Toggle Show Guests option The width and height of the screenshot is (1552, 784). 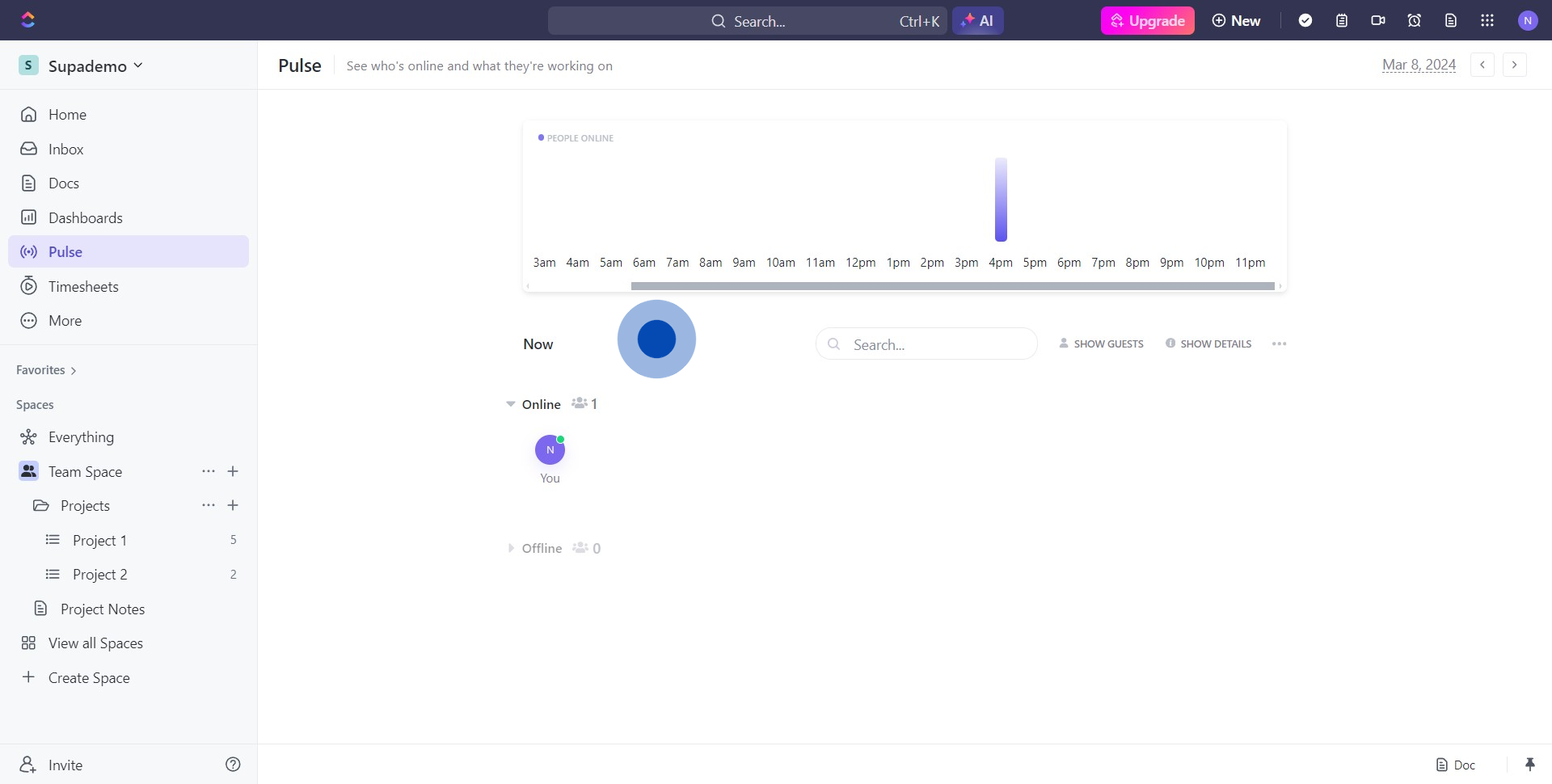(1101, 344)
